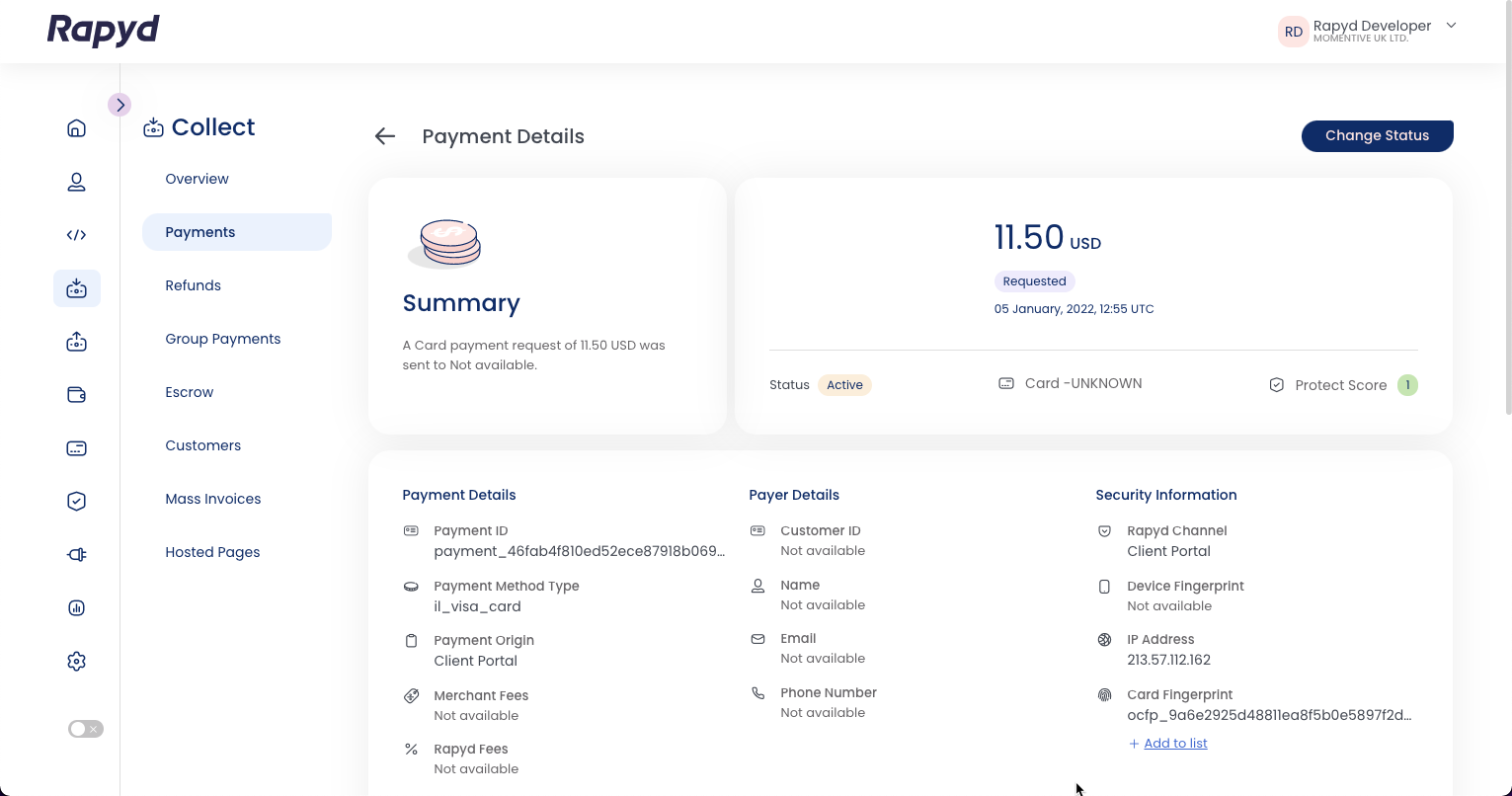This screenshot has height=796, width=1512.
Task: Click the RD avatar badge
Action: (1293, 32)
